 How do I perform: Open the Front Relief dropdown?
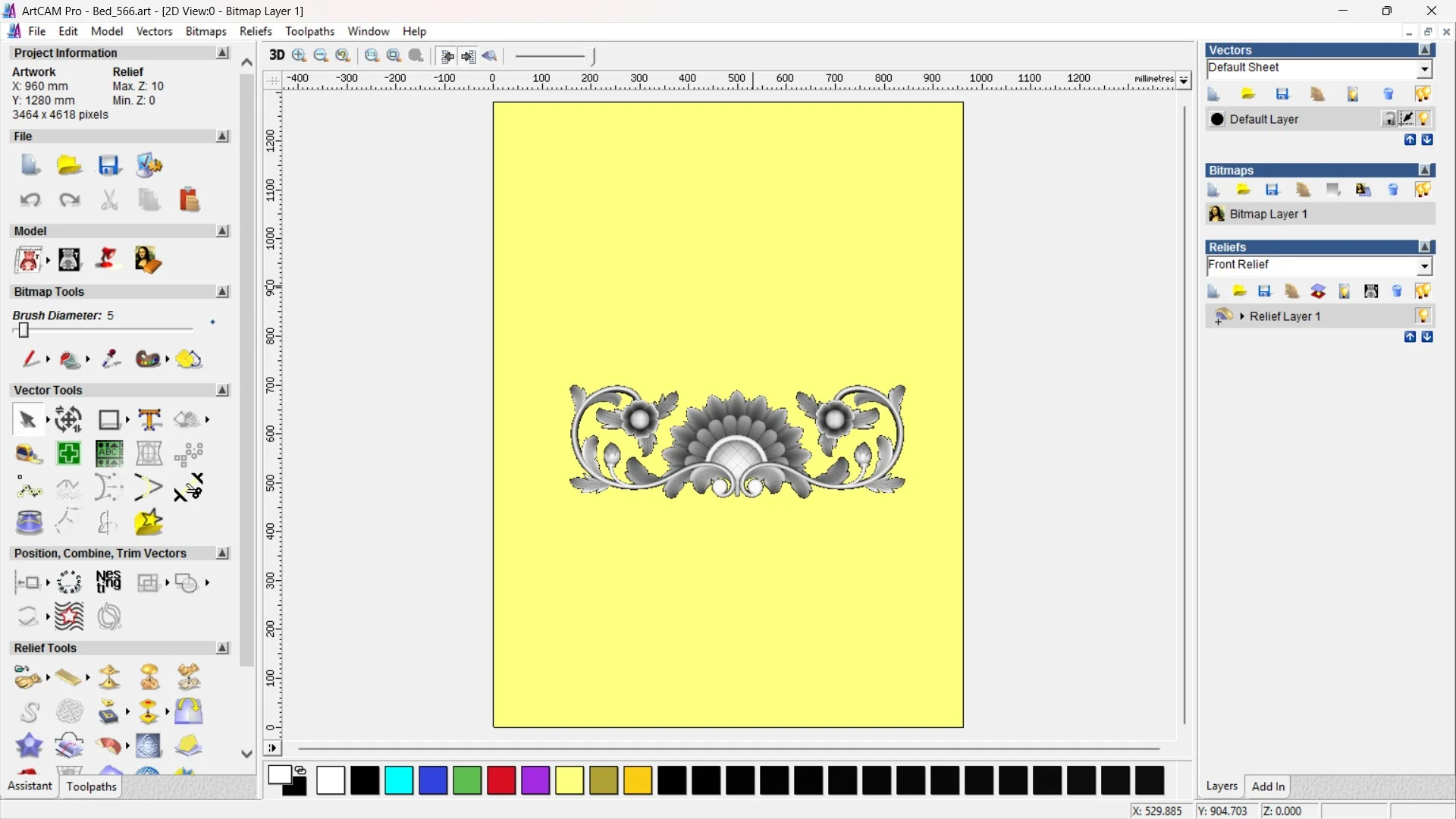click(1424, 265)
